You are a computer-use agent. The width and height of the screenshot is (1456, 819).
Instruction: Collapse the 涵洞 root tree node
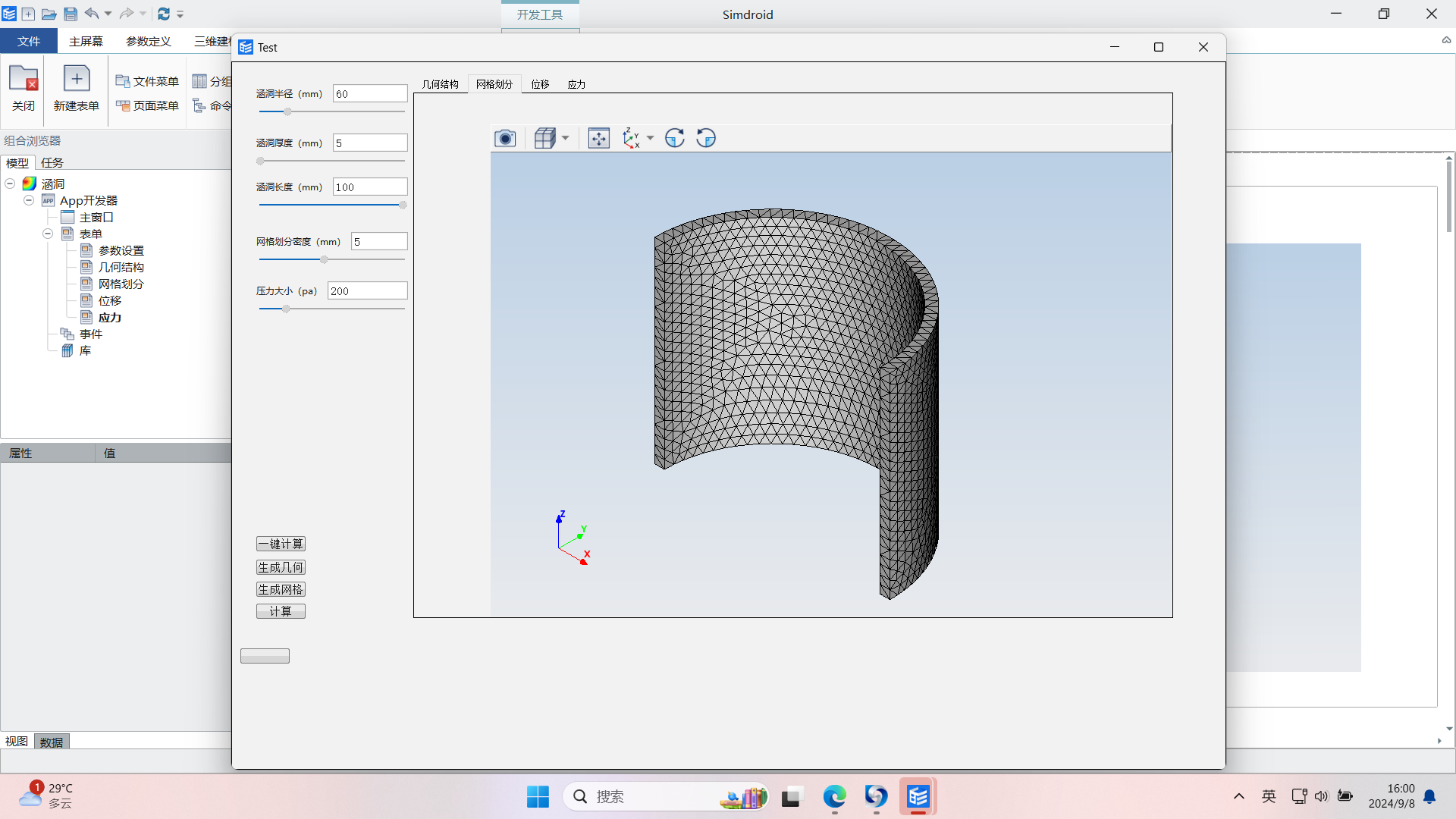(10, 184)
